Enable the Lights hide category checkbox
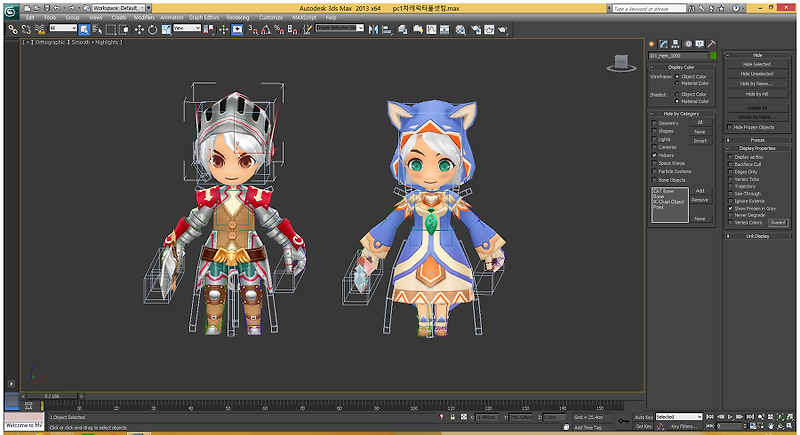Viewport: 800px width, 435px height. click(x=654, y=139)
